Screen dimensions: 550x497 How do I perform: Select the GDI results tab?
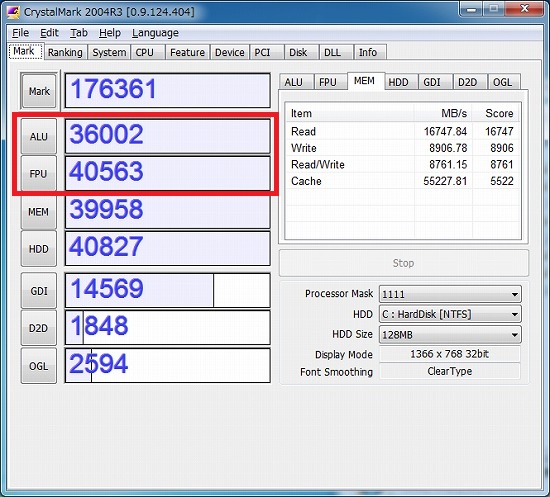click(x=432, y=82)
